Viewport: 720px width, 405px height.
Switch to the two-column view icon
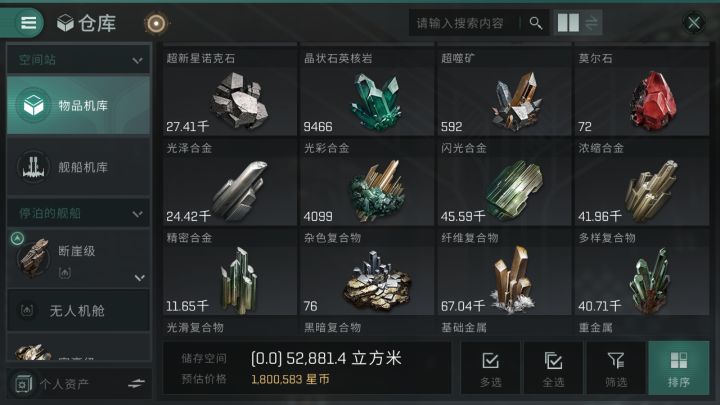click(x=568, y=22)
